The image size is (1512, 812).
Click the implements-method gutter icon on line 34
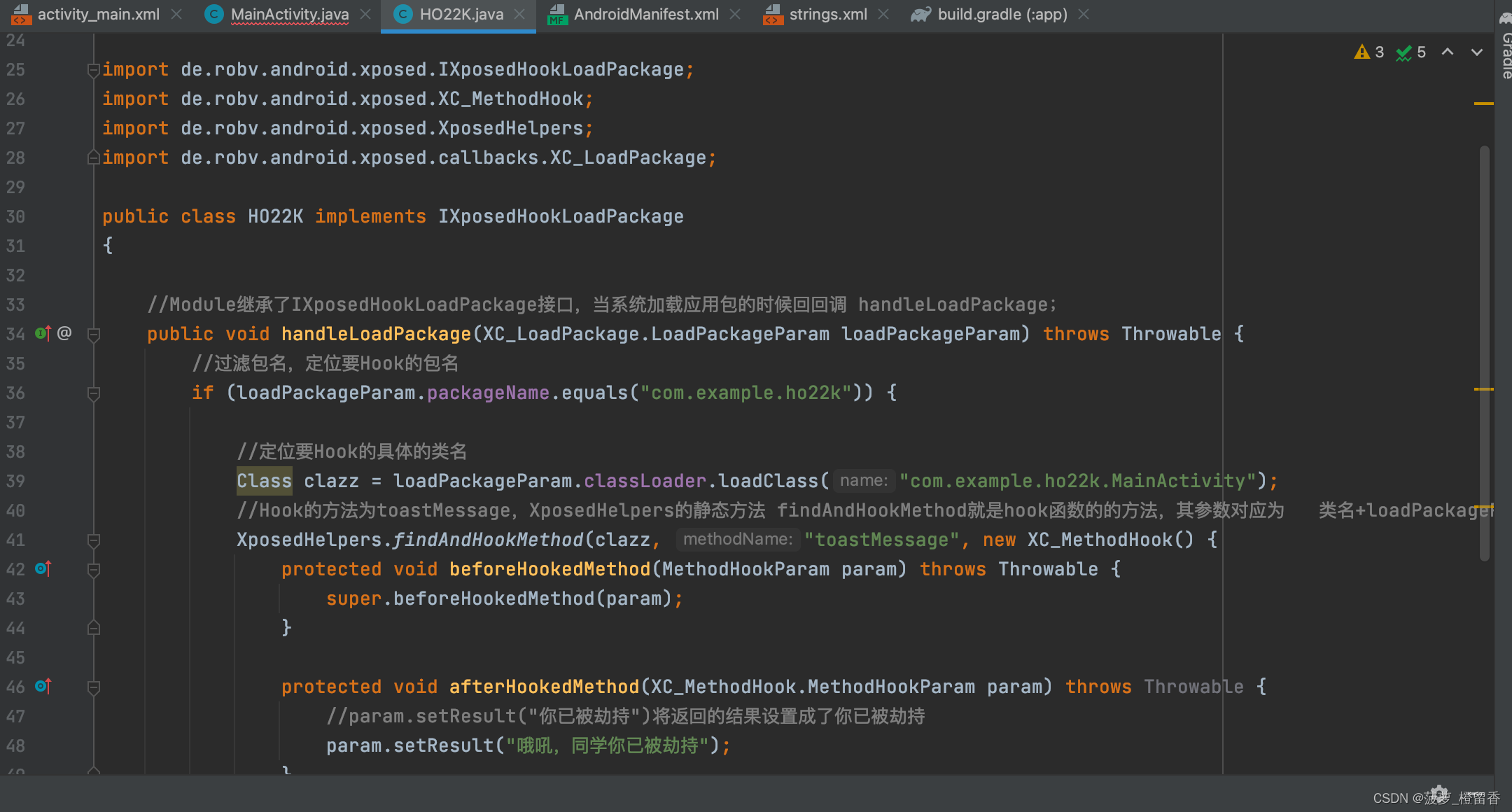43,333
